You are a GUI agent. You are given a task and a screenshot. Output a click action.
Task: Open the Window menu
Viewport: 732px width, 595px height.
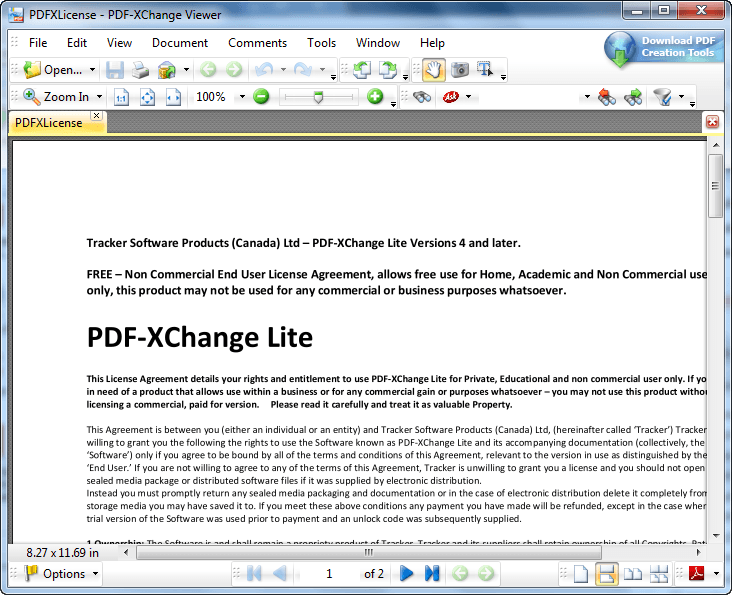click(x=378, y=43)
